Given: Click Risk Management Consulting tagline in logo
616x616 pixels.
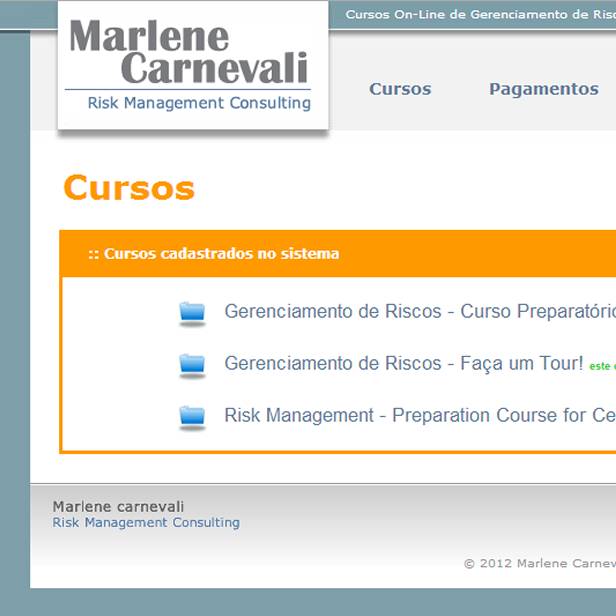Looking at the screenshot, I should click(x=199, y=103).
